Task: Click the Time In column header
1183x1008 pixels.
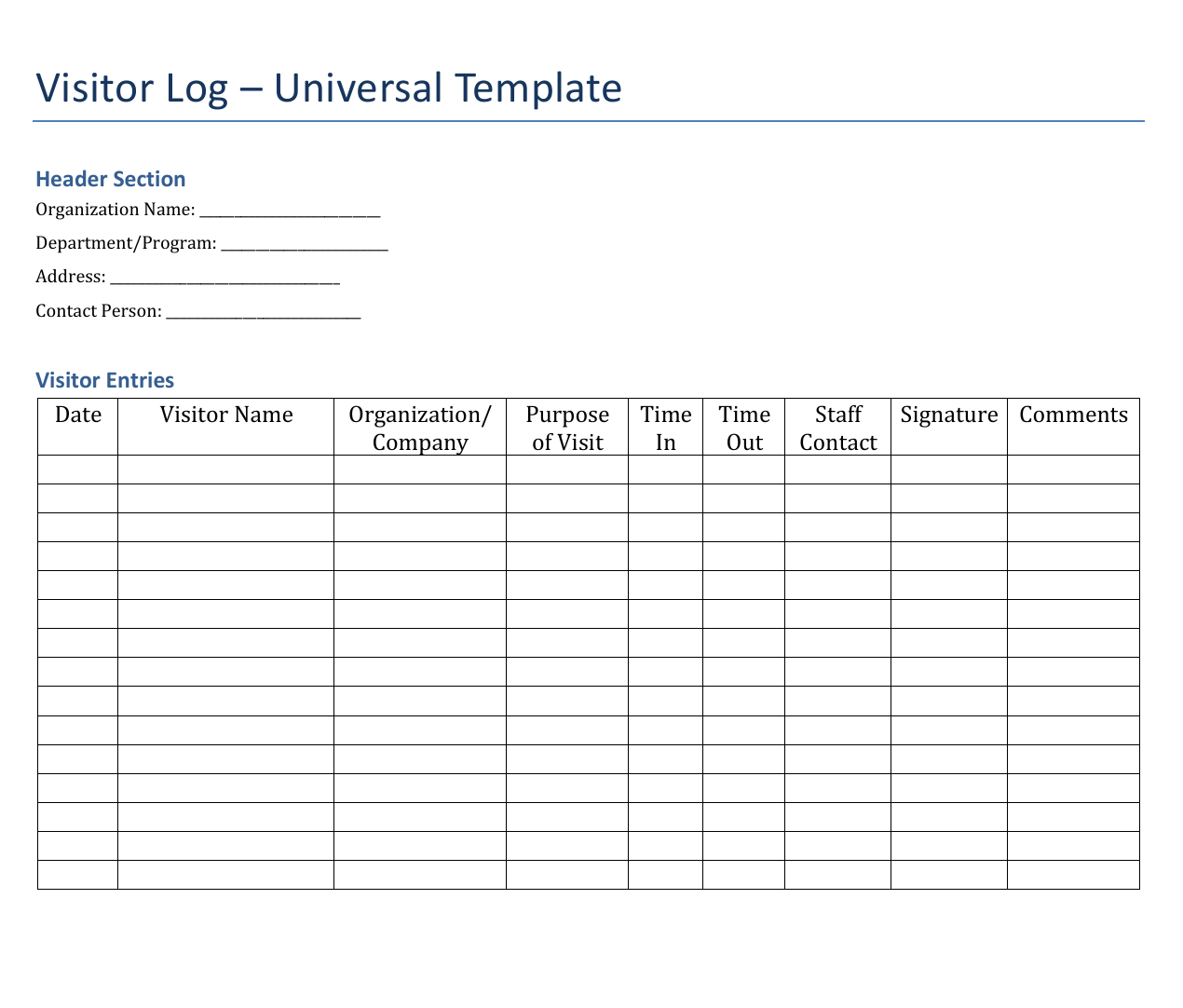Action: (665, 428)
